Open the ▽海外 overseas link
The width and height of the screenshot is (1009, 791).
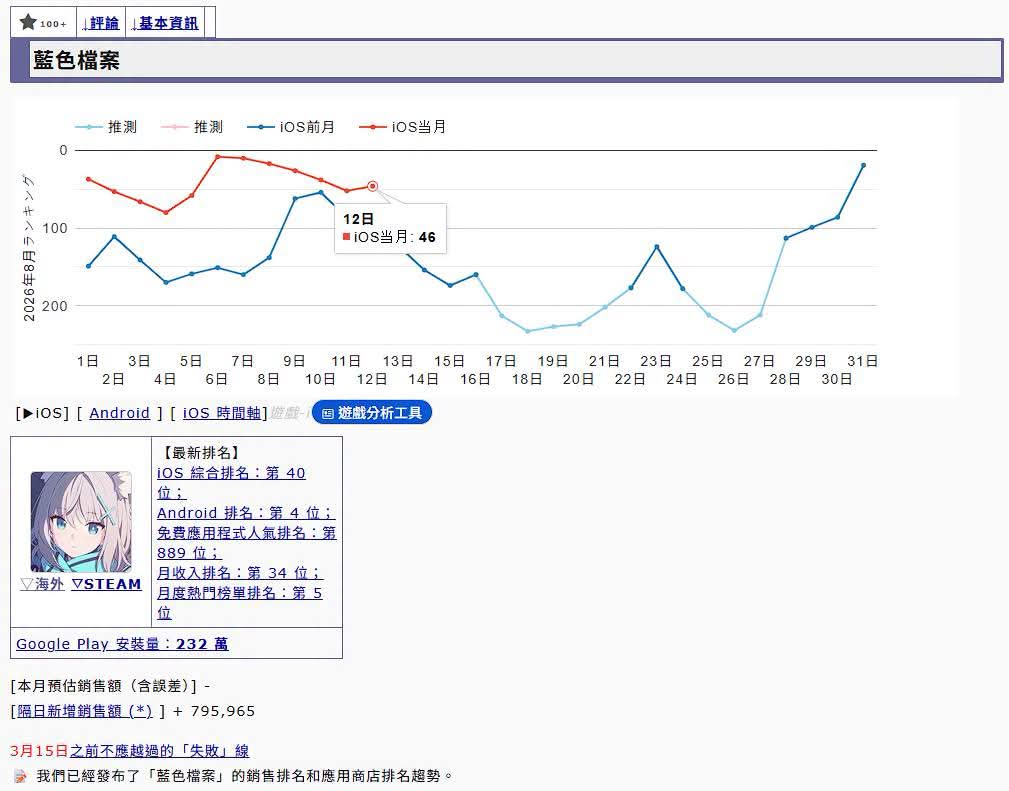click(42, 584)
